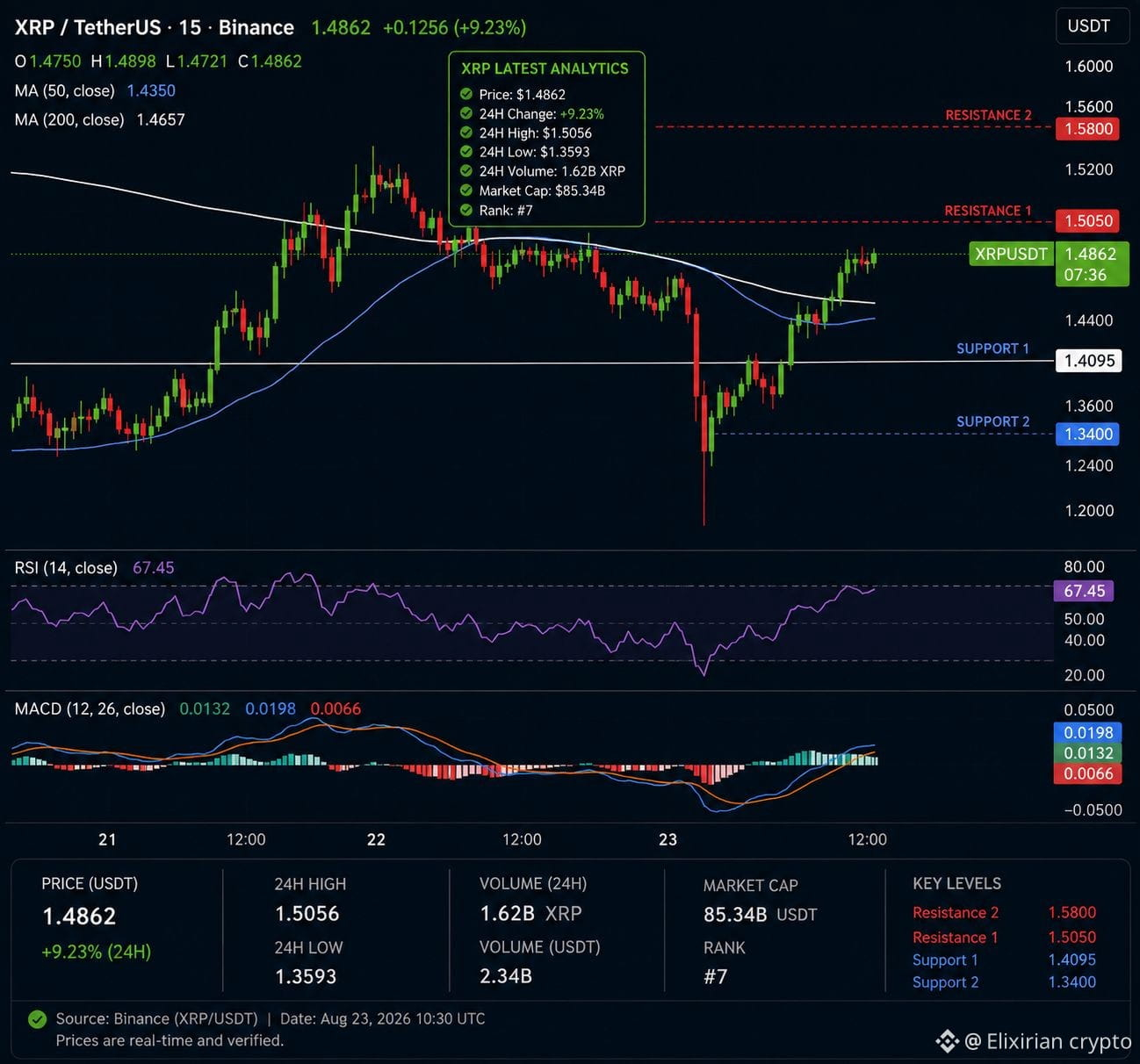Click the blue 1.3400 price-axis tag

coord(1089,434)
